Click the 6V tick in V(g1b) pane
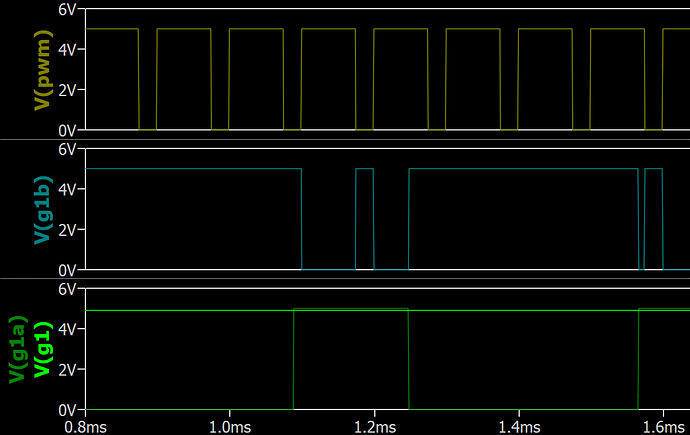 pyautogui.click(x=68, y=149)
